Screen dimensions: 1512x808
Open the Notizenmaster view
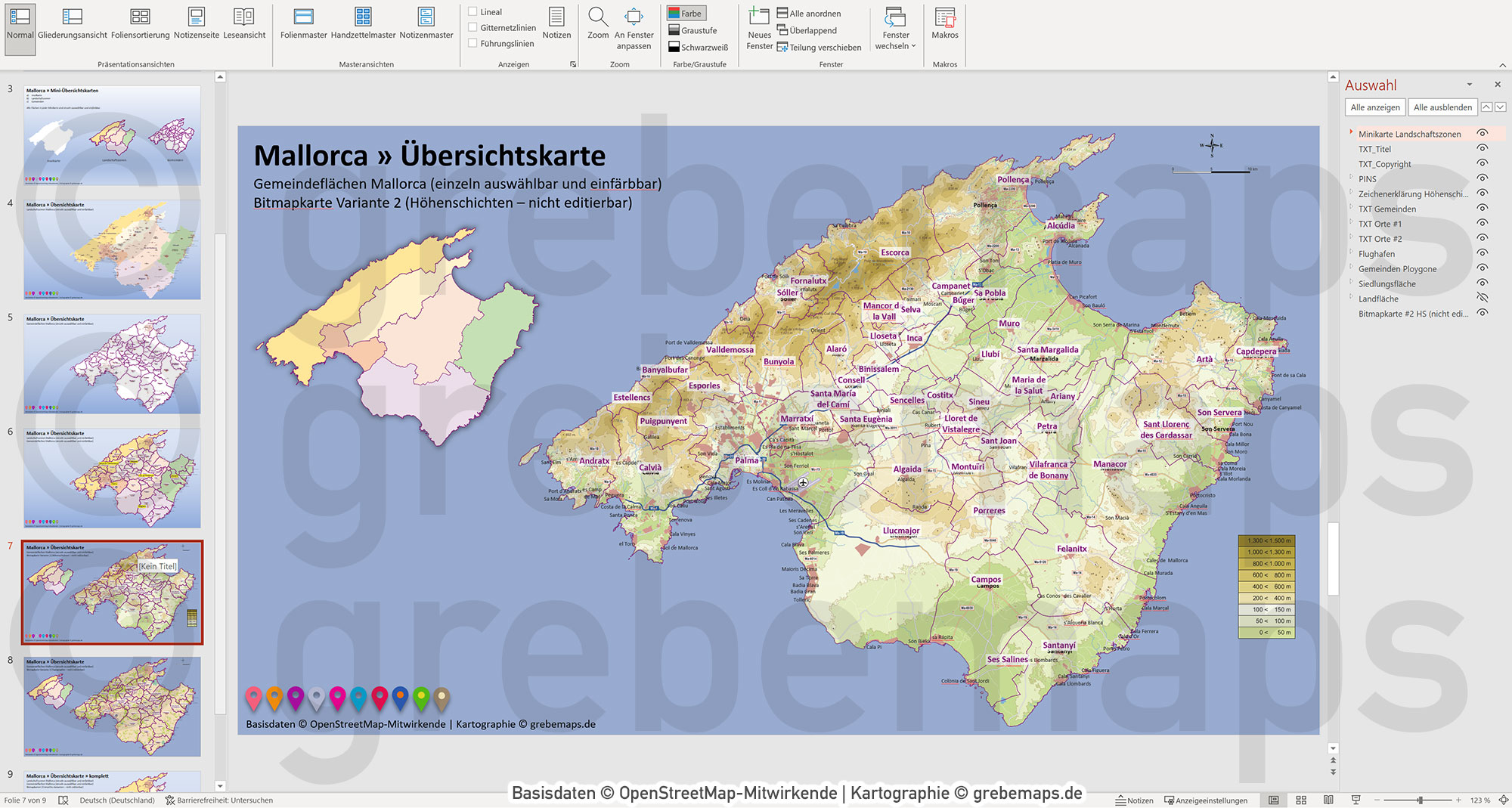426,25
